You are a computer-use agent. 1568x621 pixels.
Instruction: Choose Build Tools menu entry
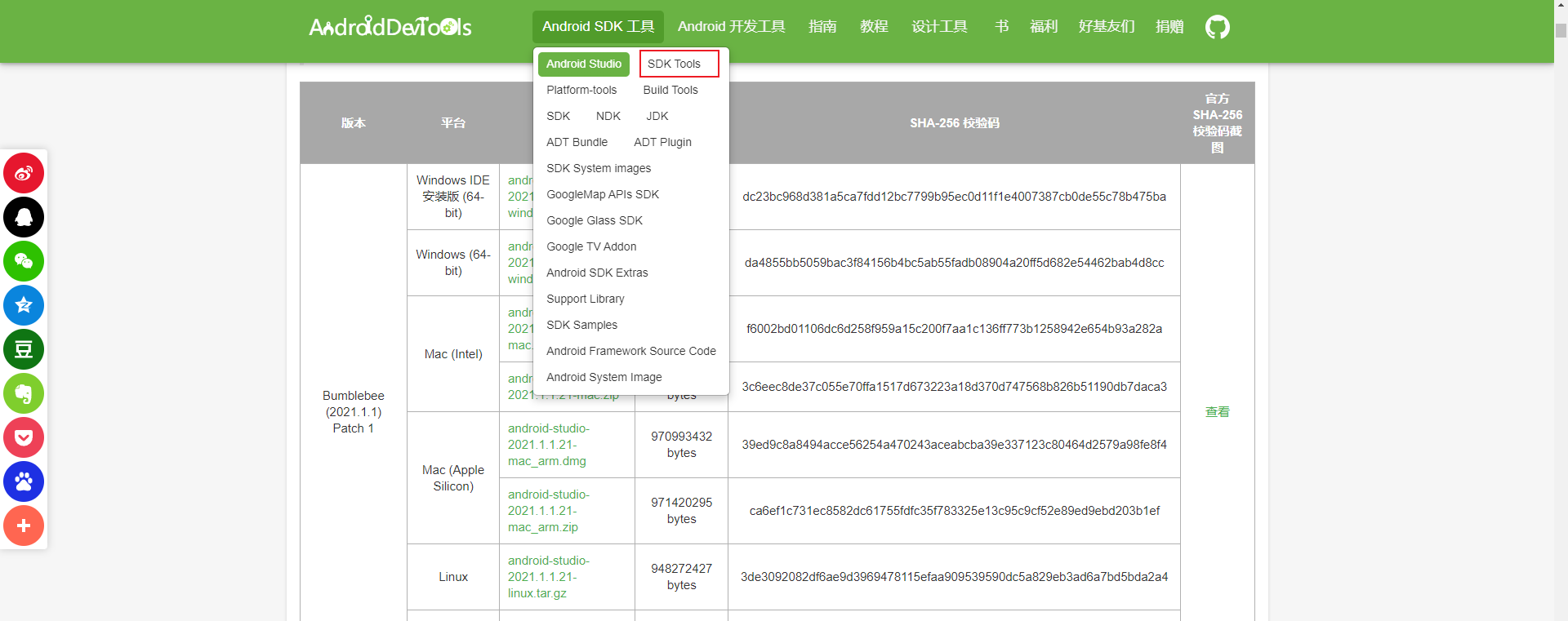tap(670, 90)
